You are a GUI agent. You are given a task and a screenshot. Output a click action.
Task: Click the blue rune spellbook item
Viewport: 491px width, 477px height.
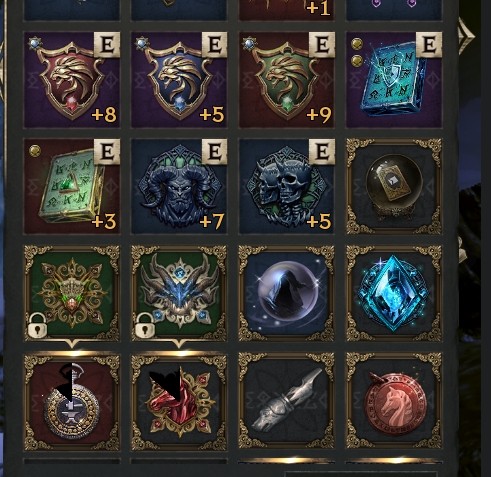click(394, 80)
